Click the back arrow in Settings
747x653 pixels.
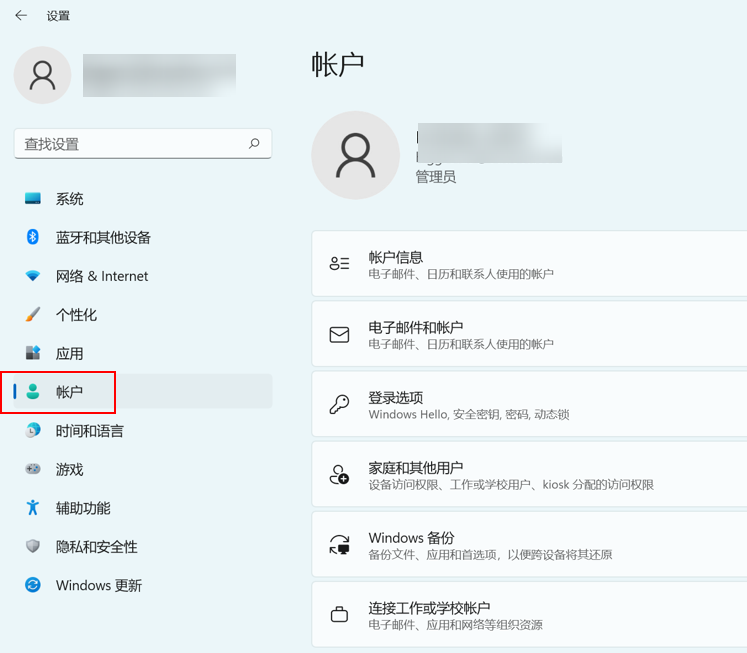point(21,16)
